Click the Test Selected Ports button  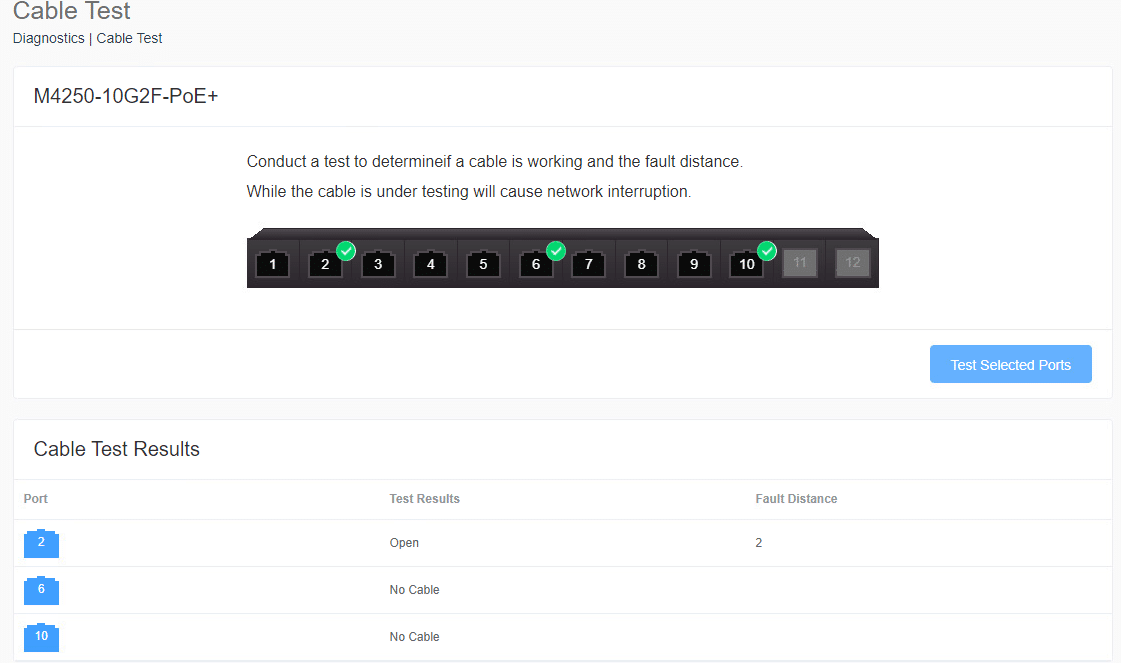(1010, 364)
